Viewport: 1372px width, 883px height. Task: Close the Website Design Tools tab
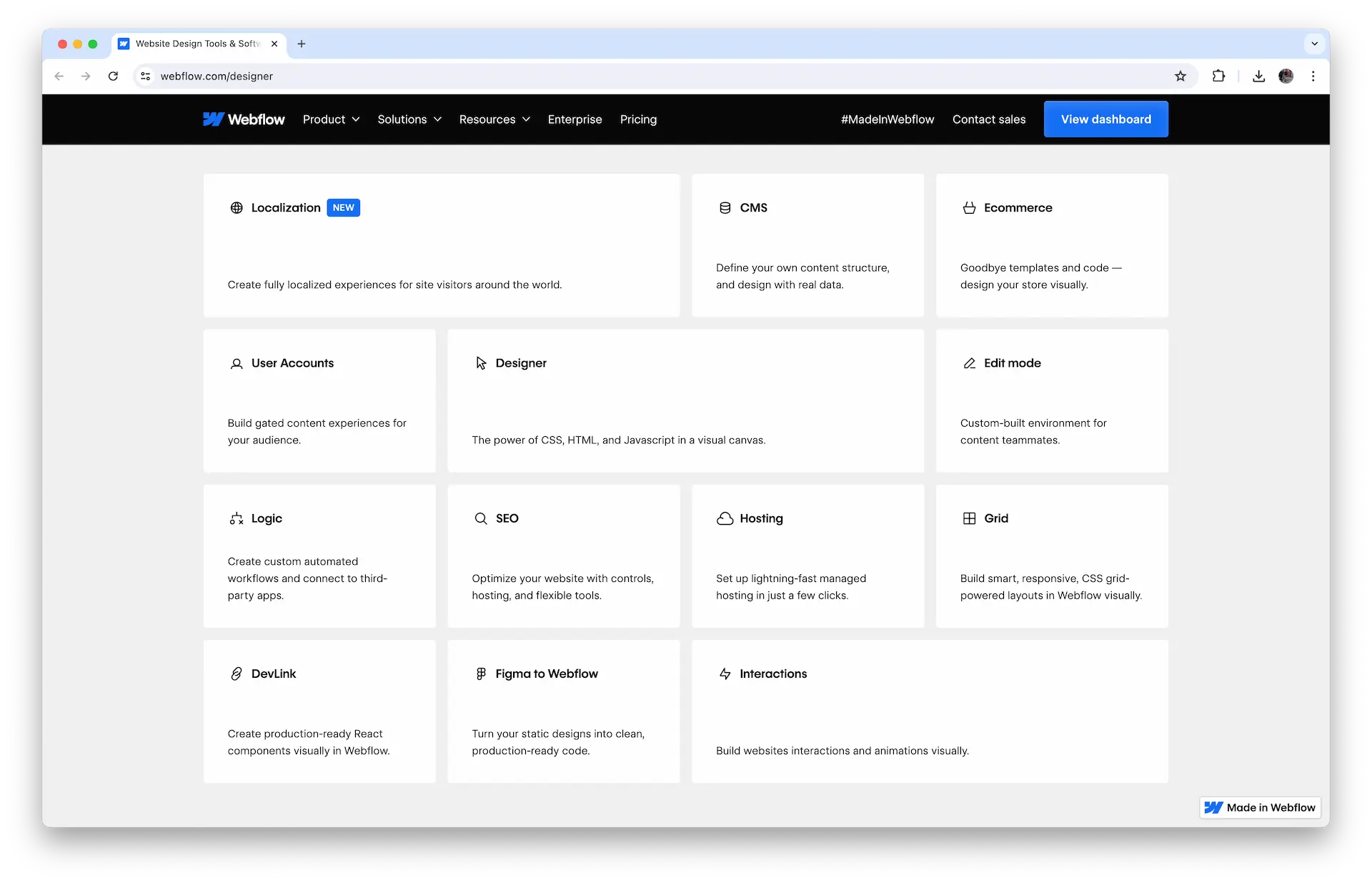click(274, 44)
